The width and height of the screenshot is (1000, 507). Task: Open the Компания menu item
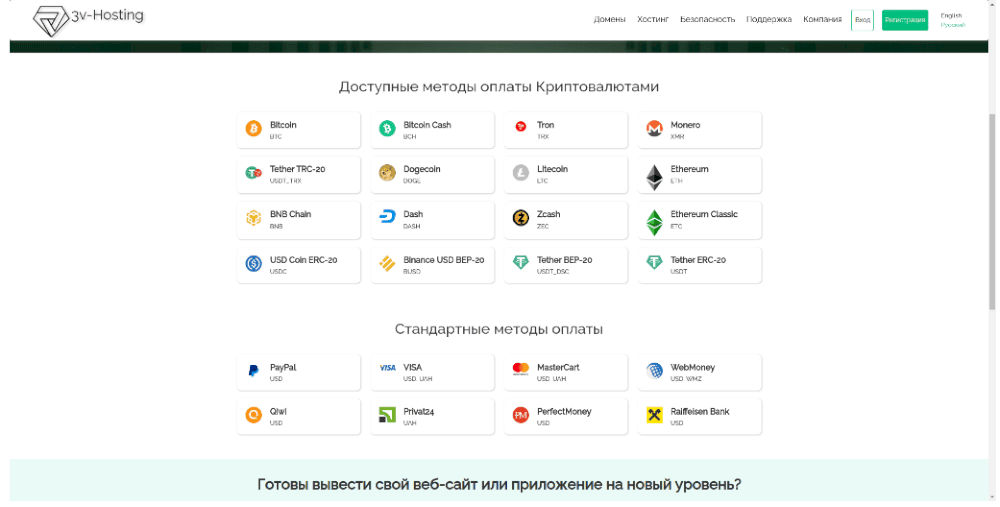[x=822, y=20]
